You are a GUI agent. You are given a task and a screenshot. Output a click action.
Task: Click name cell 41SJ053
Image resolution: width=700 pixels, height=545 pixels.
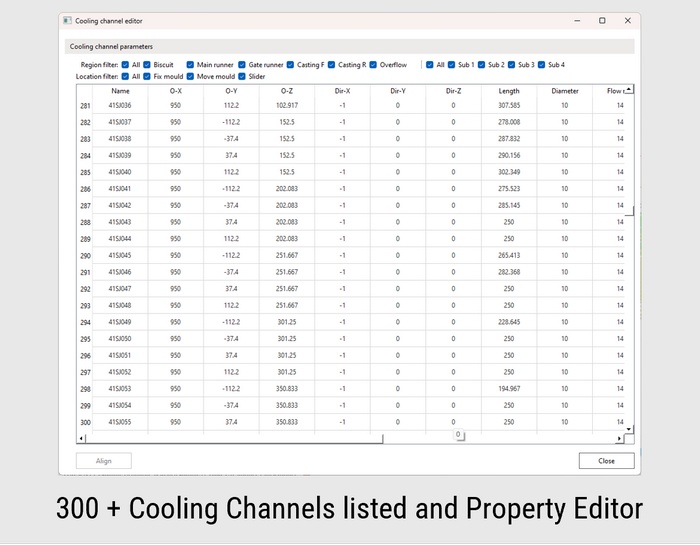(120, 388)
